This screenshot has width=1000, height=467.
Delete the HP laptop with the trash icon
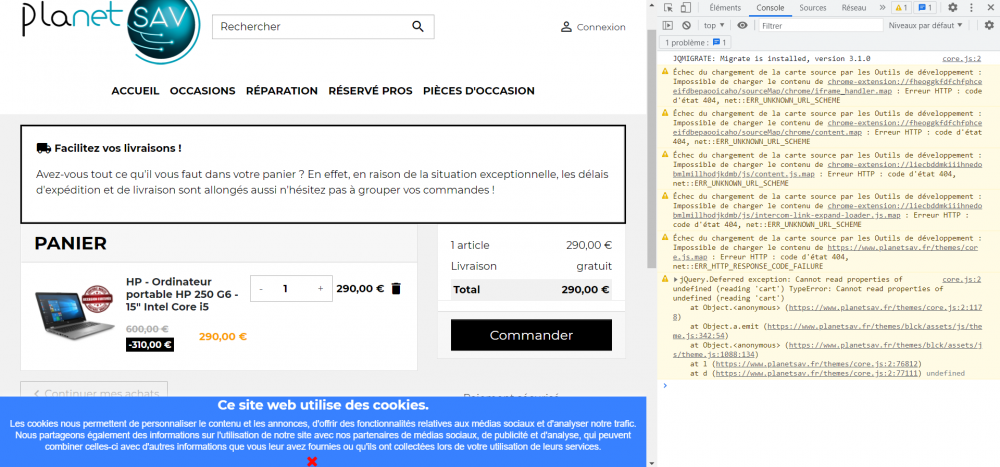coord(396,288)
